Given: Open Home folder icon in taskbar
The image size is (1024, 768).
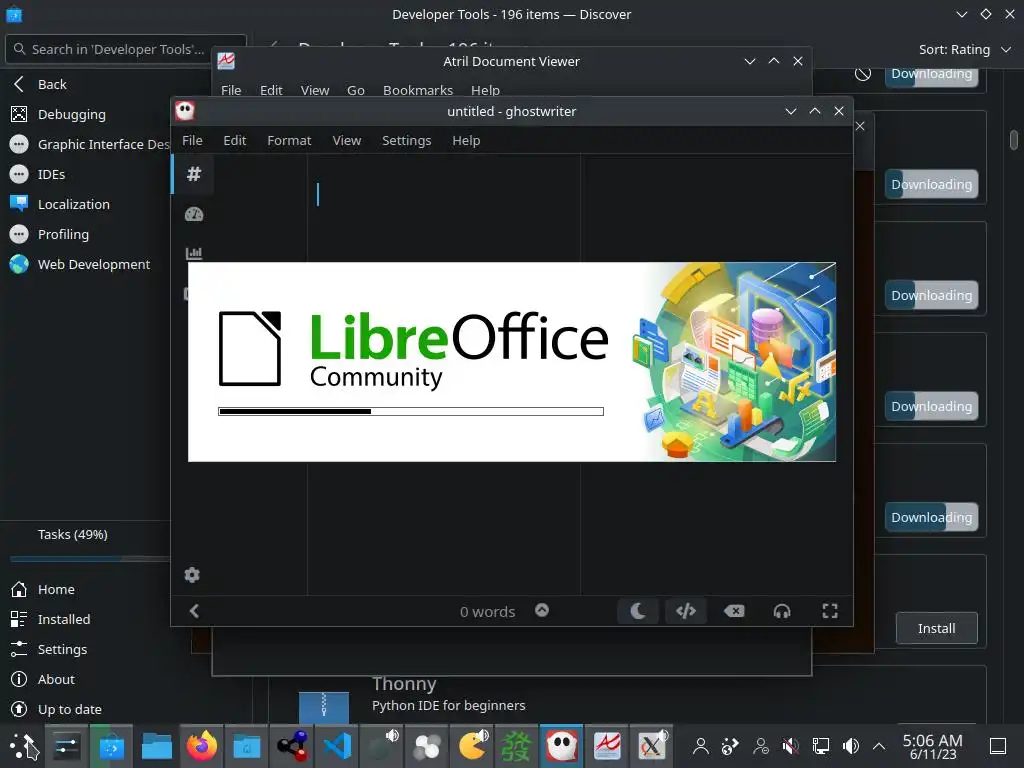Looking at the screenshot, I should (x=247, y=746).
